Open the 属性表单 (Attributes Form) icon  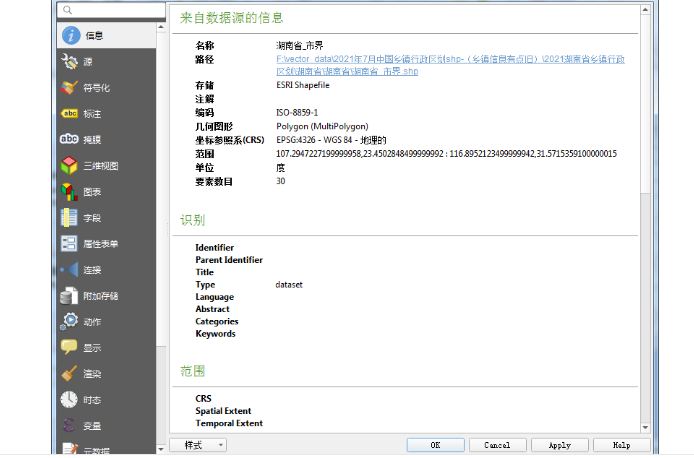pos(69,243)
